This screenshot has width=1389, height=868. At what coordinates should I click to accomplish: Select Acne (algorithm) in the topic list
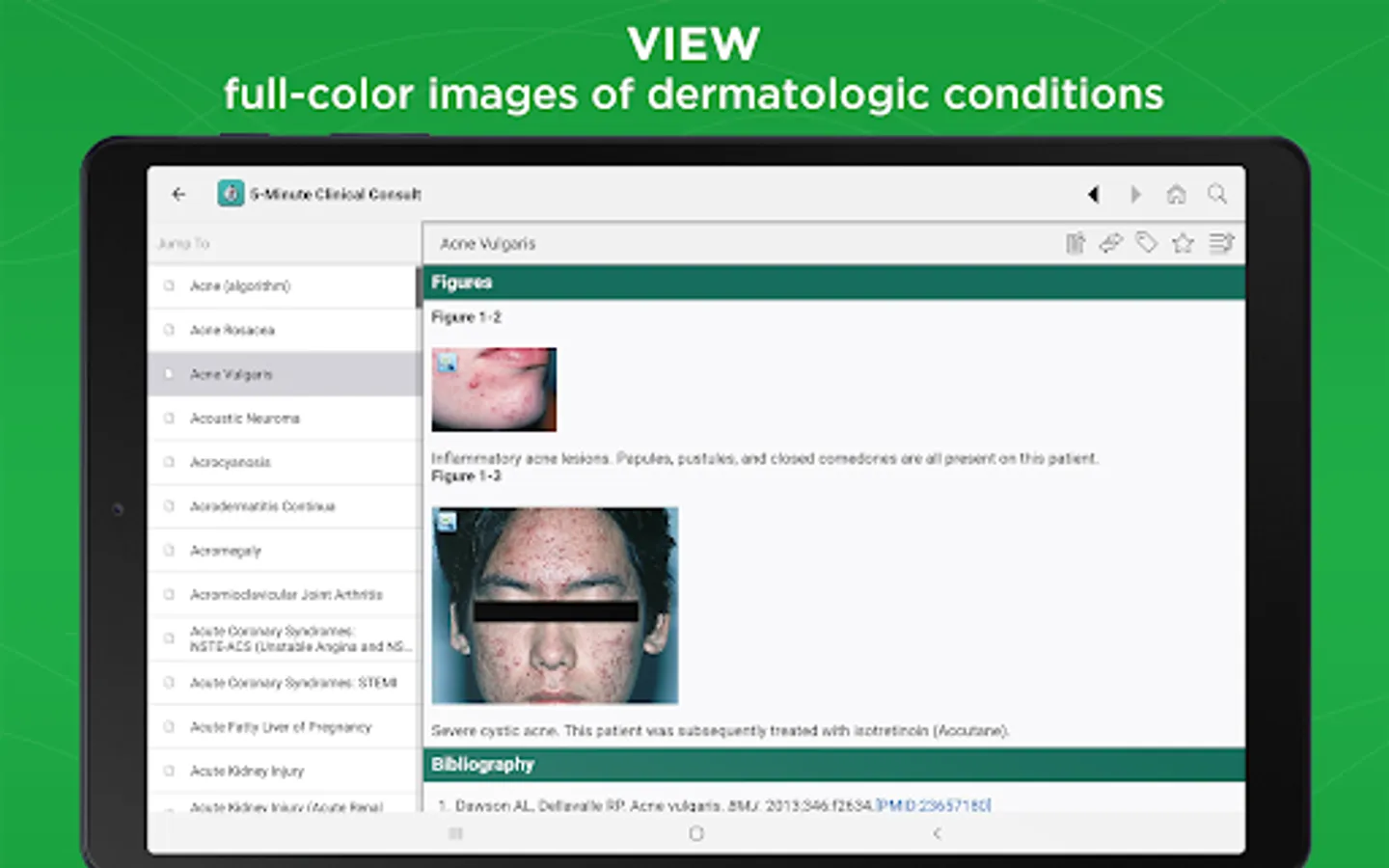click(285, 286)
